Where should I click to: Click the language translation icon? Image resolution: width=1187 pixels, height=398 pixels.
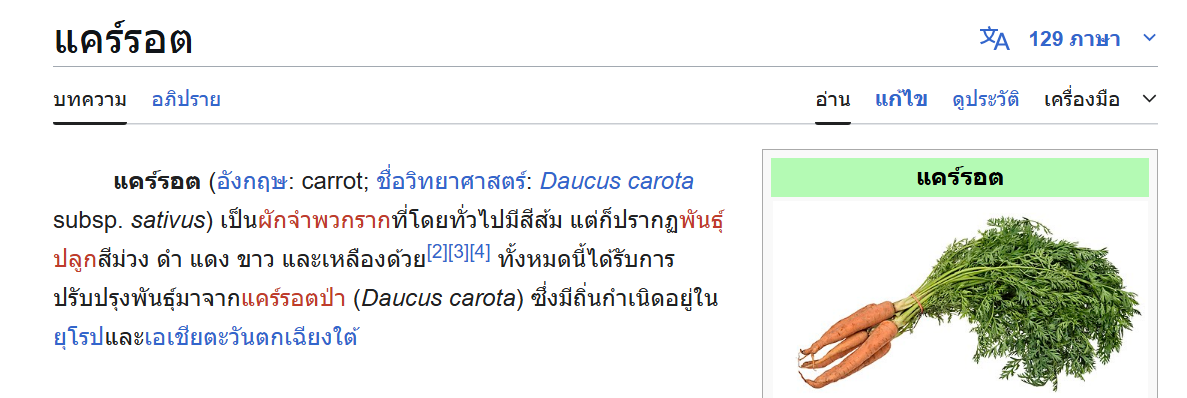(995, 39)
